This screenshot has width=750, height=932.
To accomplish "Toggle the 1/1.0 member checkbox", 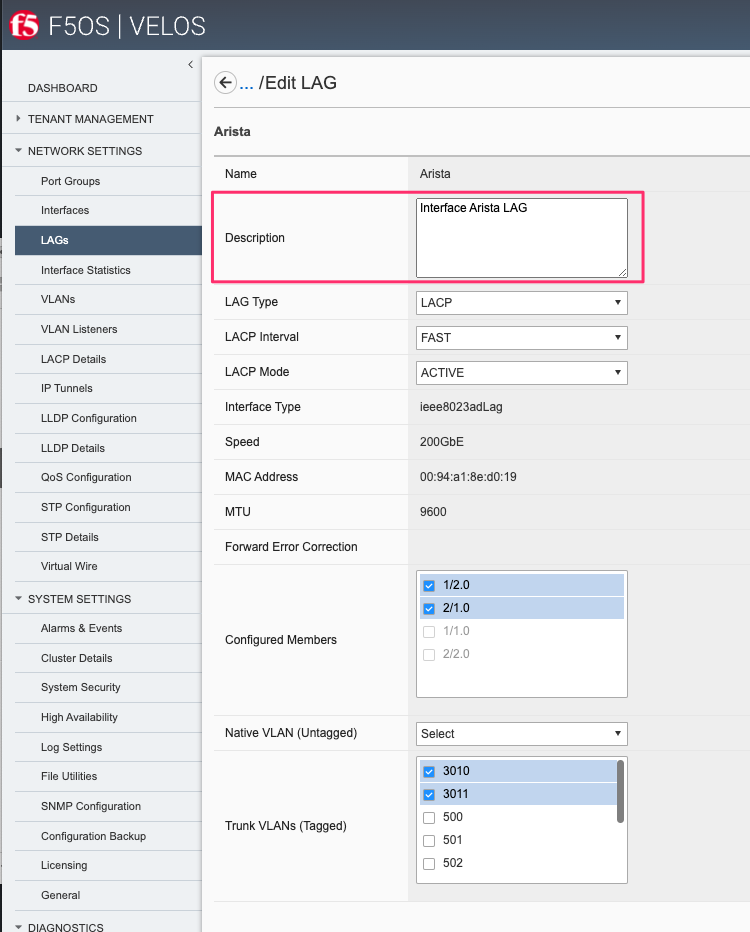I will click(428, 632).
